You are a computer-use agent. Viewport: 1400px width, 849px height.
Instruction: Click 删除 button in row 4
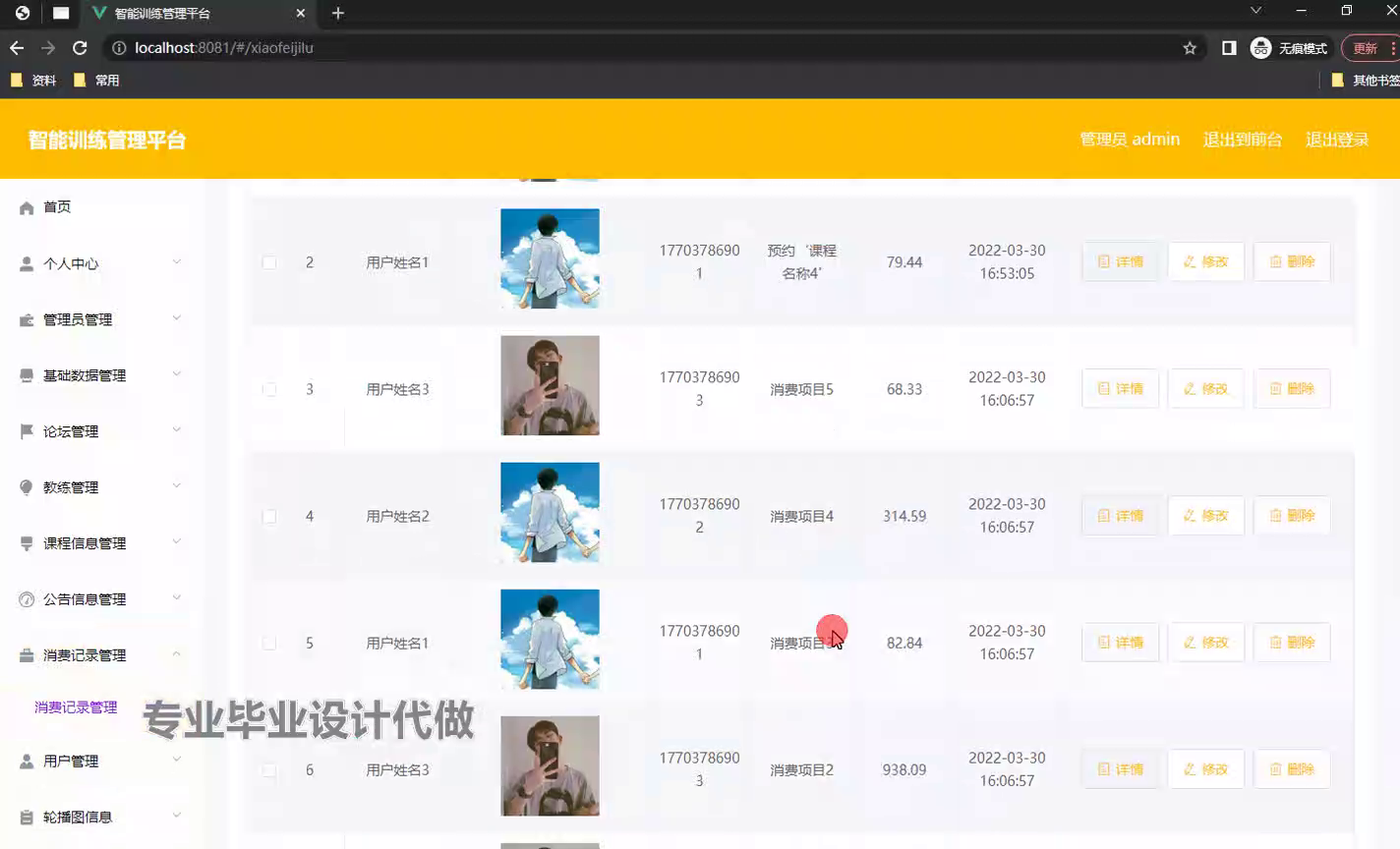(1292, 515)
